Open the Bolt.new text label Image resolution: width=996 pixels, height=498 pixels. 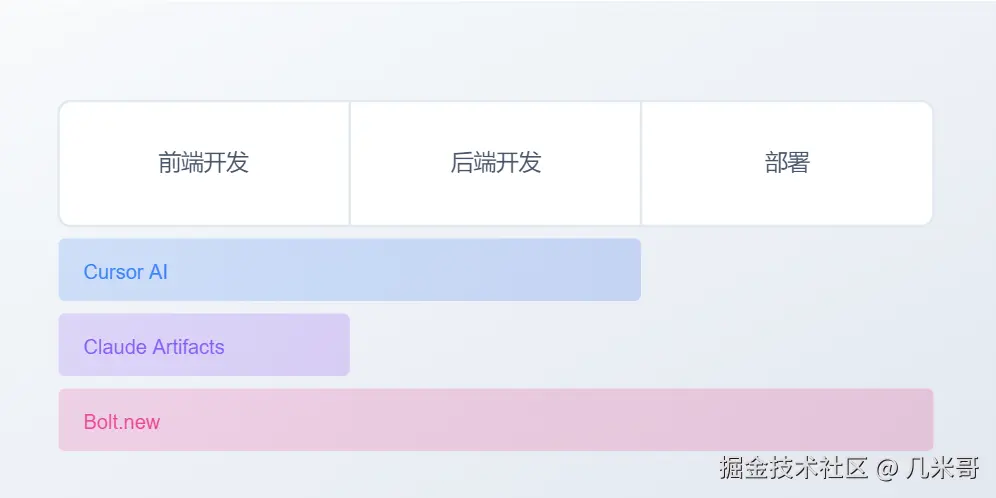pyautogui.click(x=121, y=421)
